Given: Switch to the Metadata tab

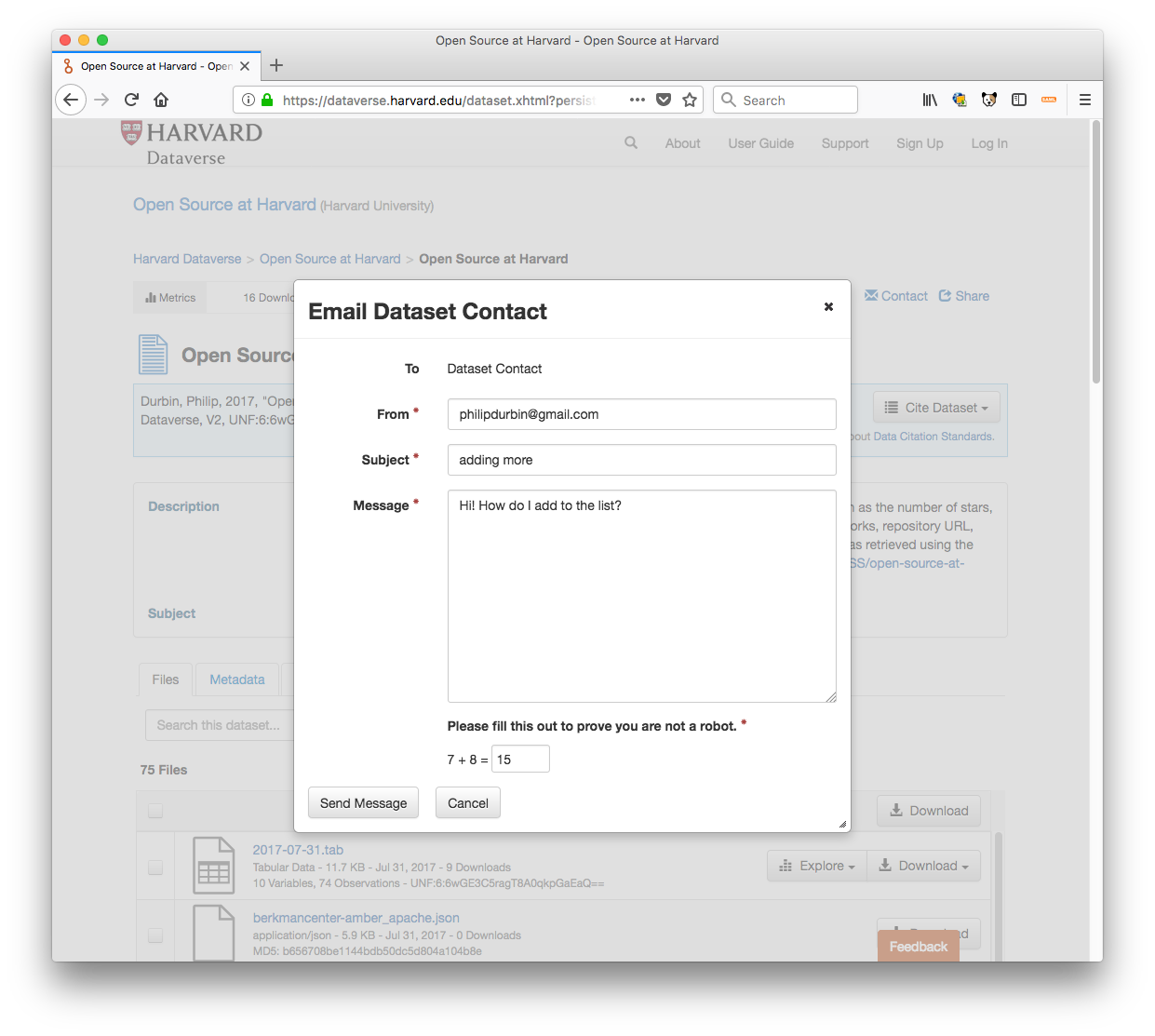Looking at the screenshot, I should [237, 679].
